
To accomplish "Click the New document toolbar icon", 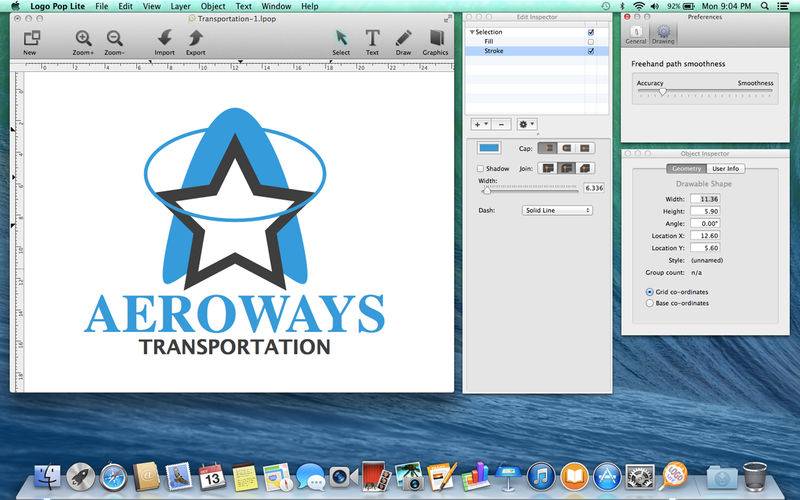I will 32,39.
